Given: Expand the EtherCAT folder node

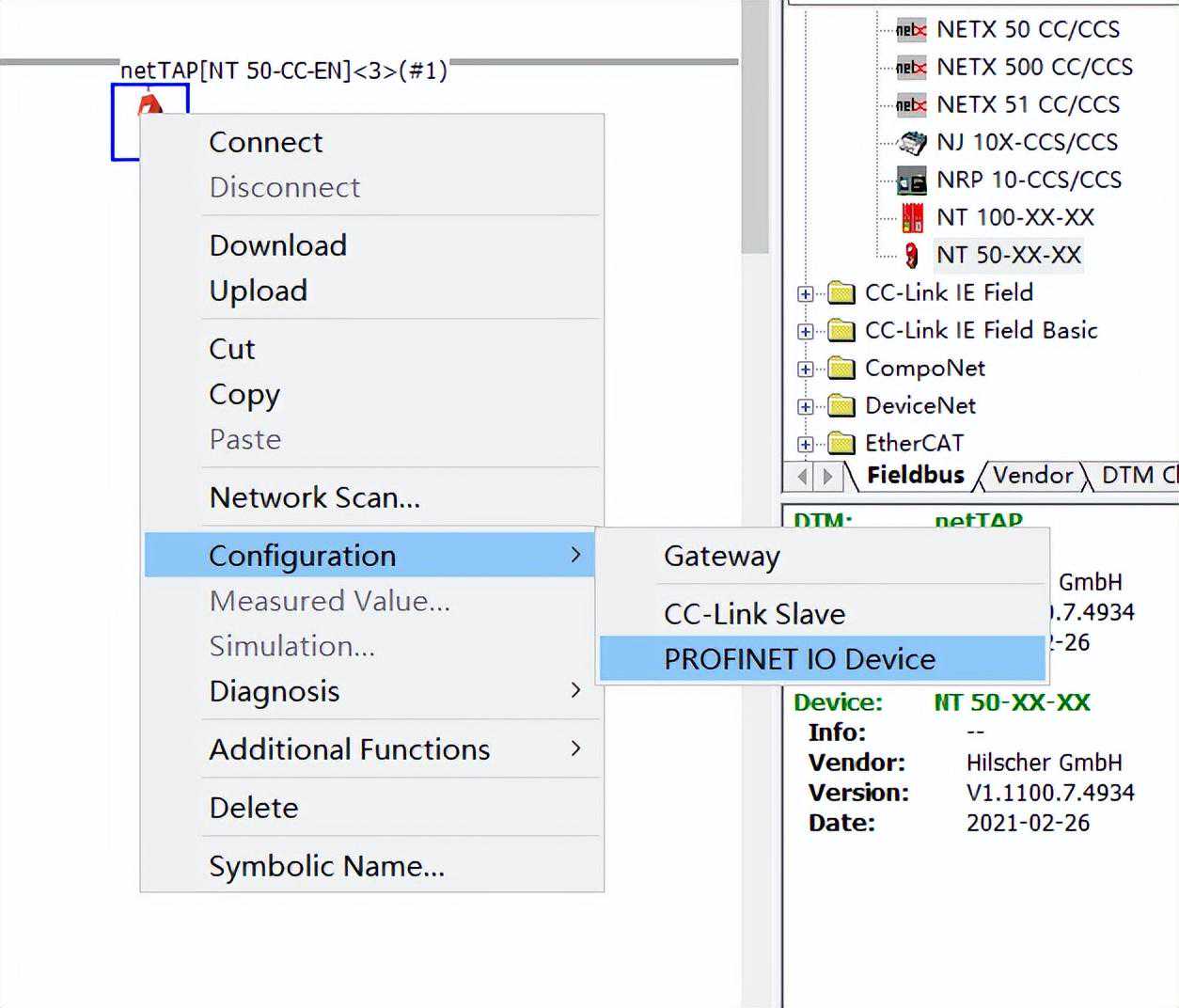Looking at the screenshot, I should 805,444.
